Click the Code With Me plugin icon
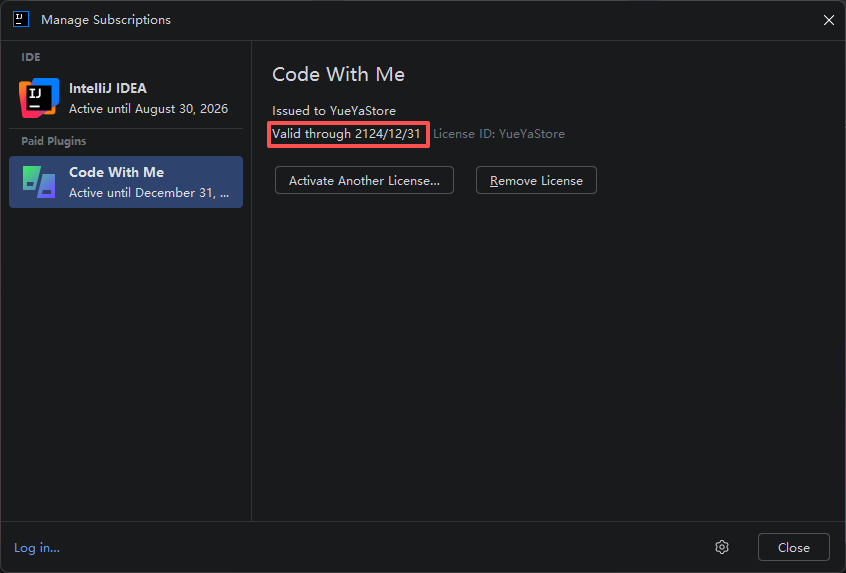This screenshot has width=846, height=573. coord(39,182)
